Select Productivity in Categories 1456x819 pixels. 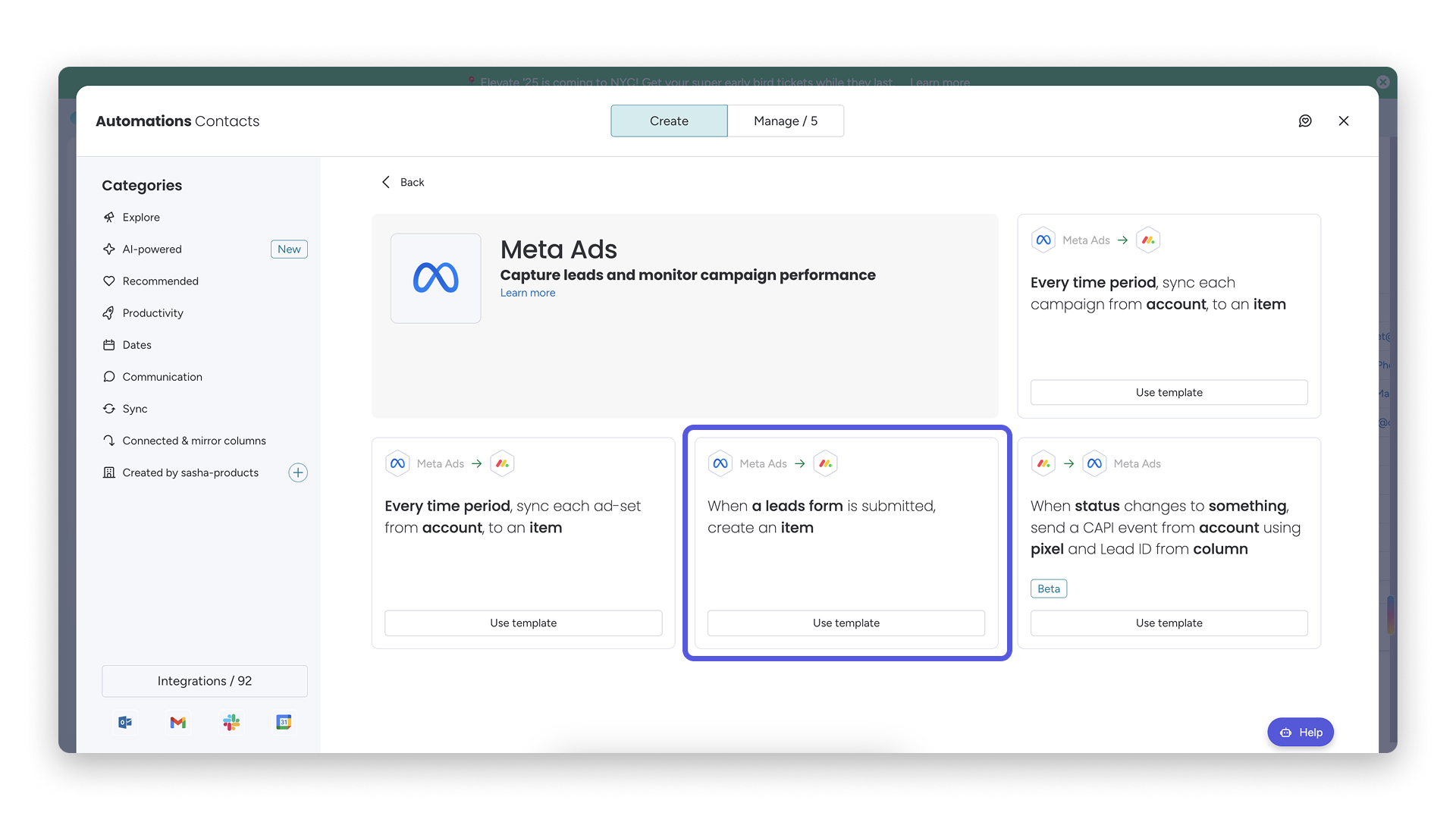(x=152, y=312)
